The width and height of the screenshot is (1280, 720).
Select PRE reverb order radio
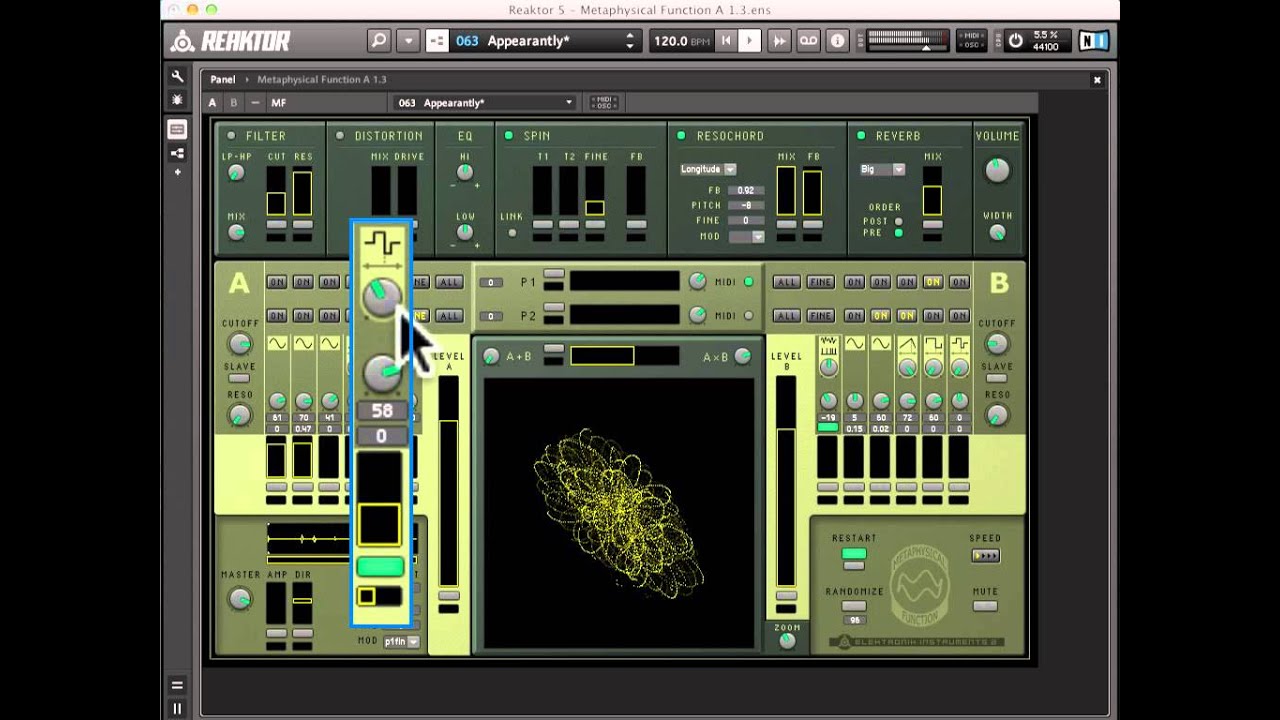898,233
